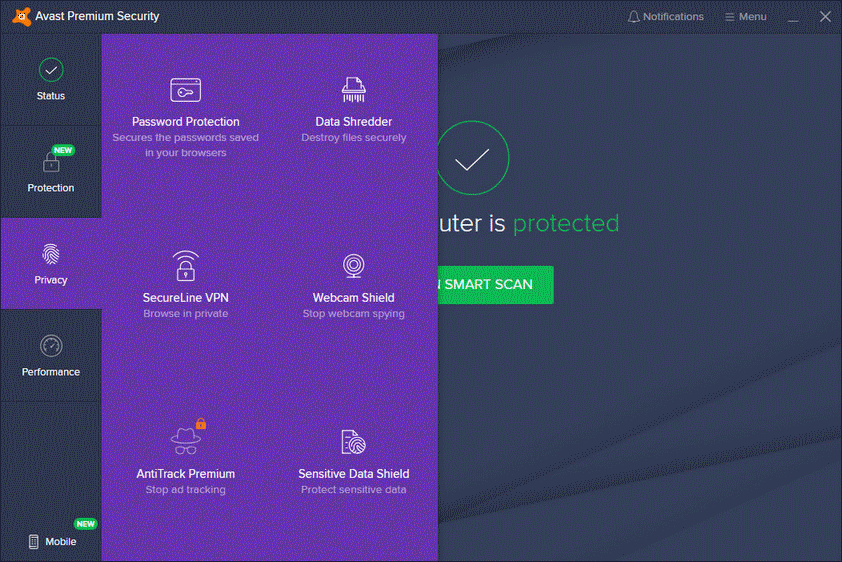The width and height of the screenshot is (842, 562).
Task: Open Sensitive Data Shield document icon
Action: point(354,442)
